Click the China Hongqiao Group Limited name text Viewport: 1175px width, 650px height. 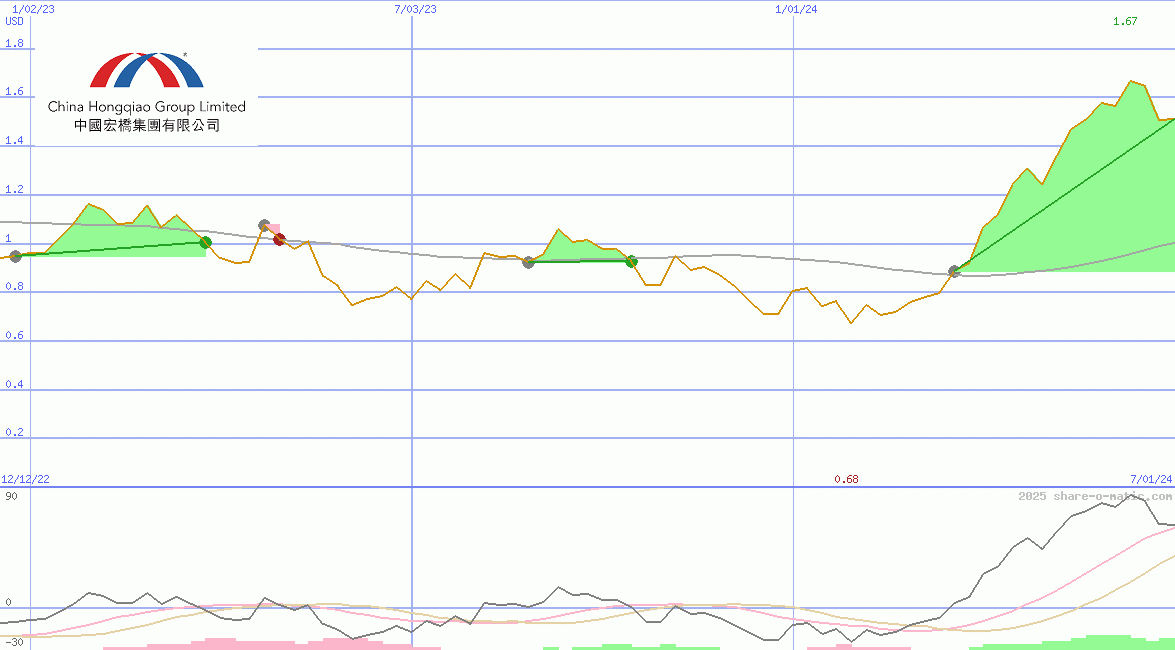click(146, 106)
